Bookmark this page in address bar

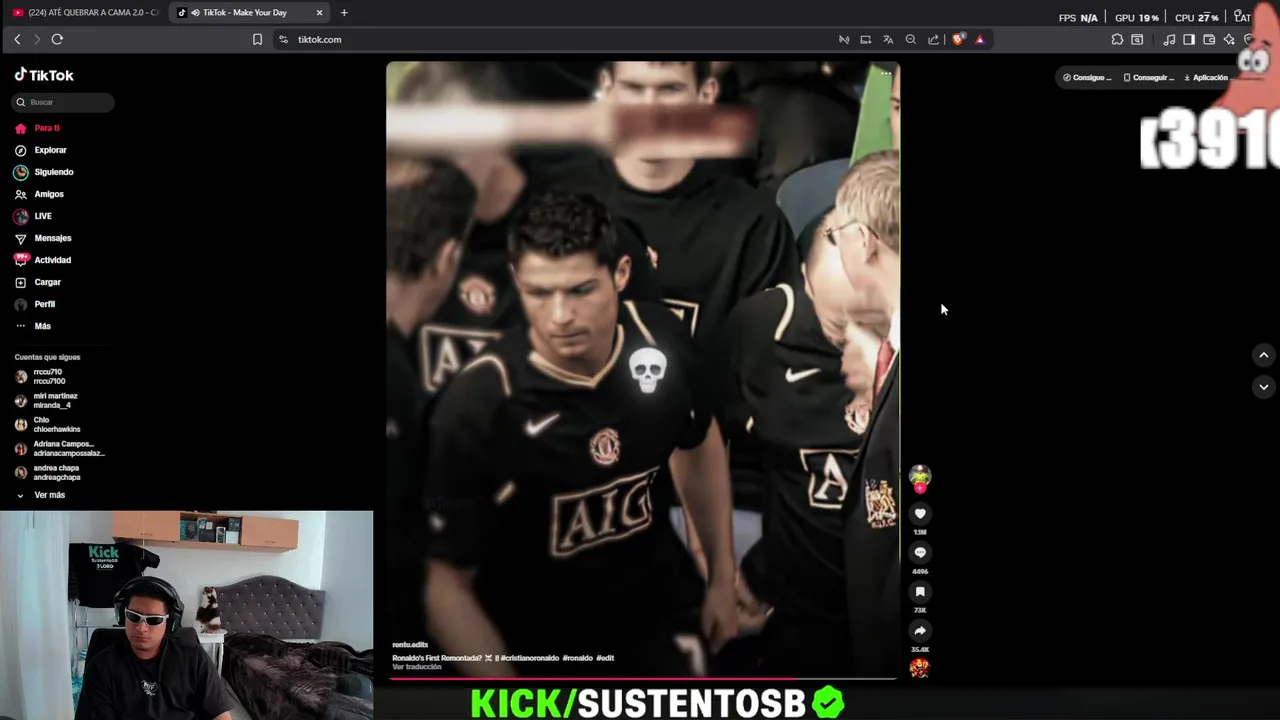click(x=257, y=39)
